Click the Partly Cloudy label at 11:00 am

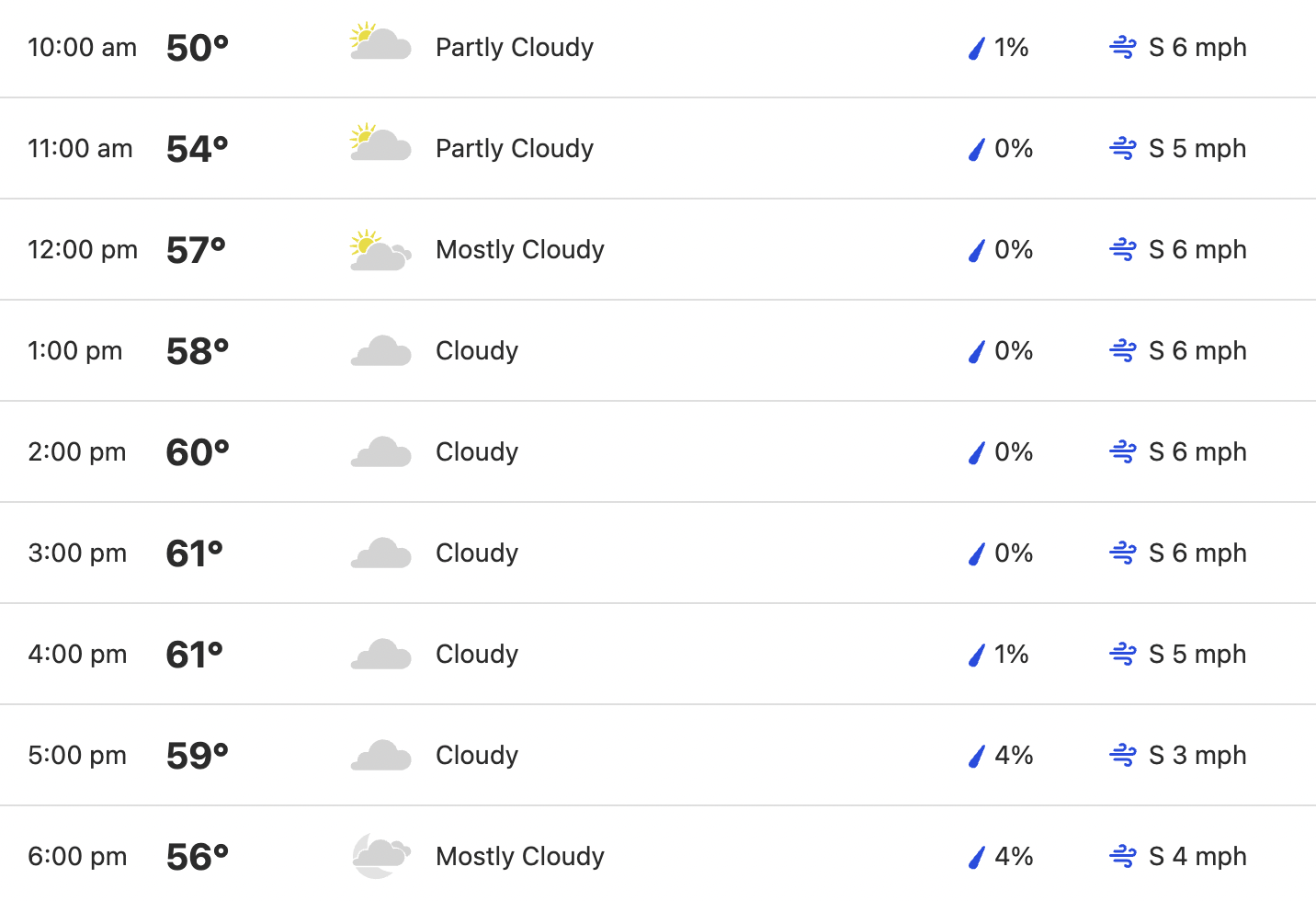(x=515, y=149)
